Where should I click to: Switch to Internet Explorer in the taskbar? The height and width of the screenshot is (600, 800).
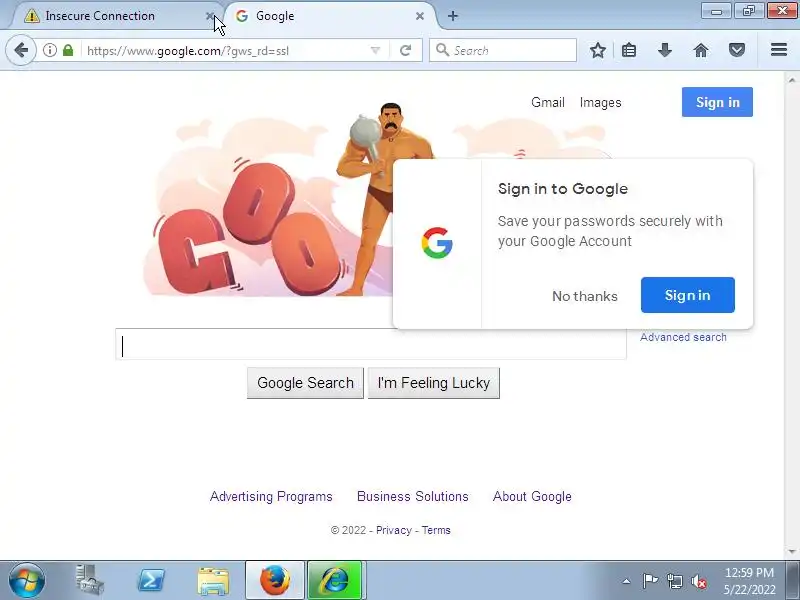[335, 581]
